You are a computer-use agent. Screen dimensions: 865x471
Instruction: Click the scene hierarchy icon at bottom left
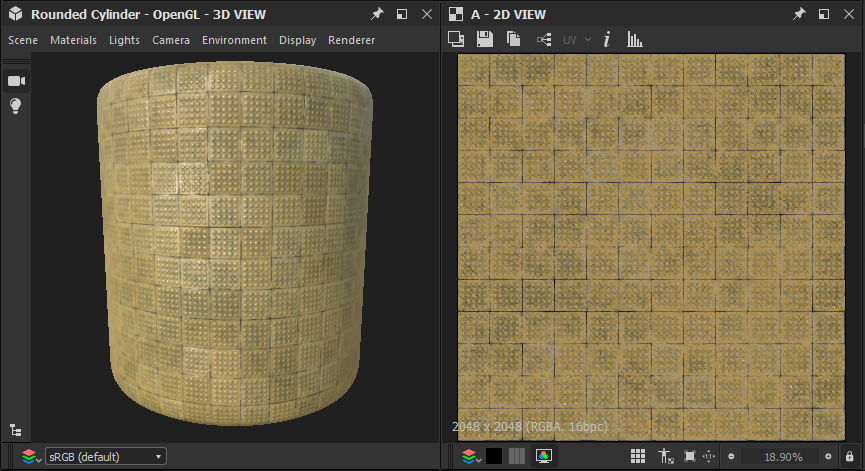(16, 430)
